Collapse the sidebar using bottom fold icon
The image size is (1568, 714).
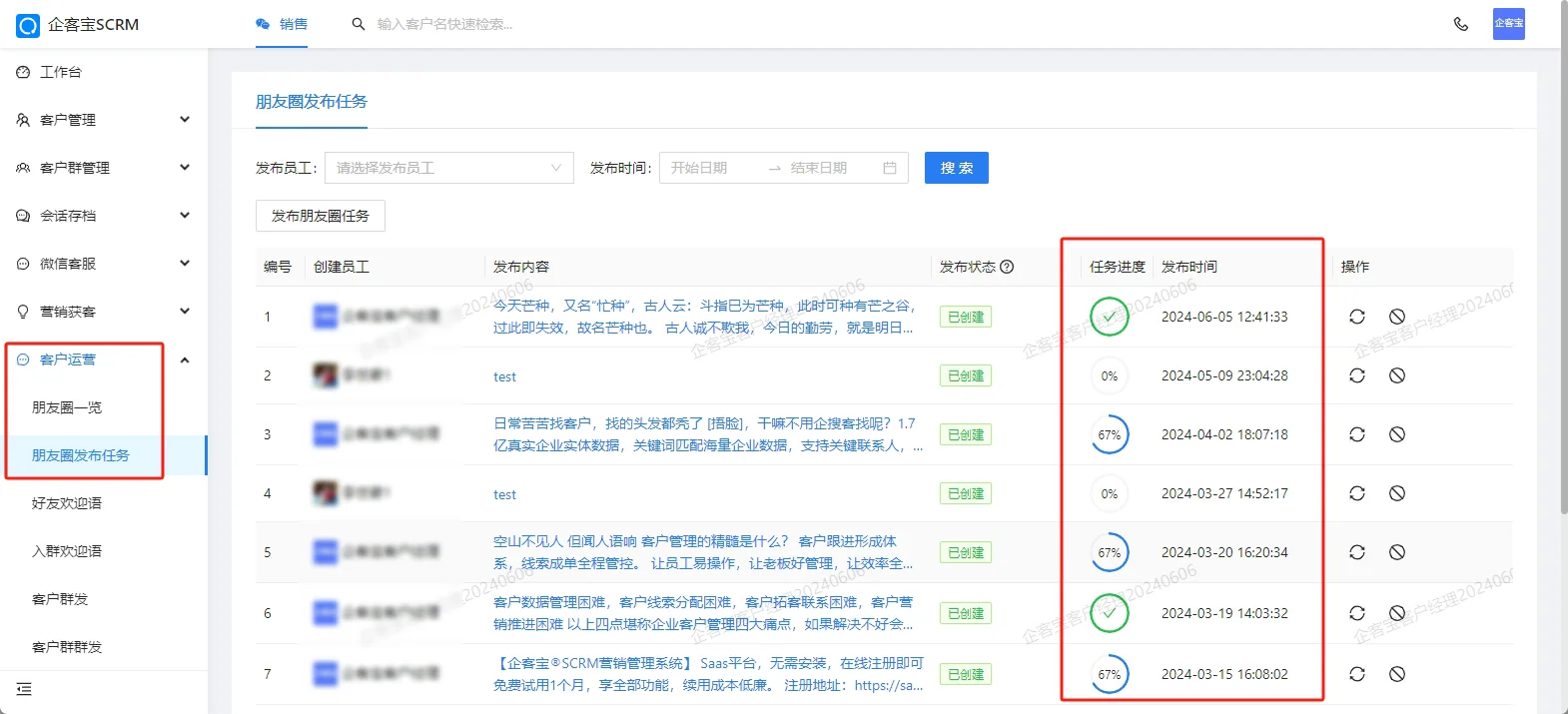click(24, 689)
